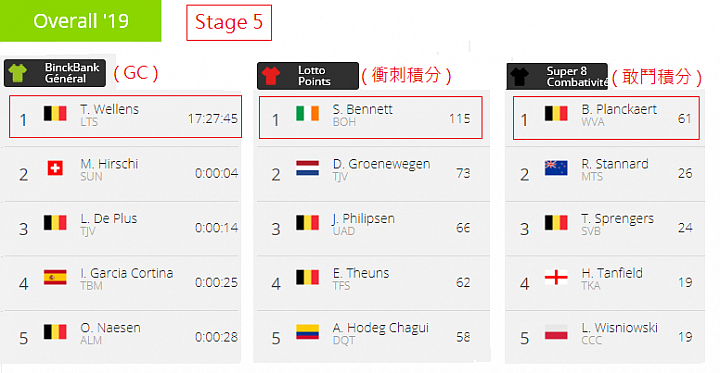Click the black Super 8 Combativité jersey icon

point(521,77)
